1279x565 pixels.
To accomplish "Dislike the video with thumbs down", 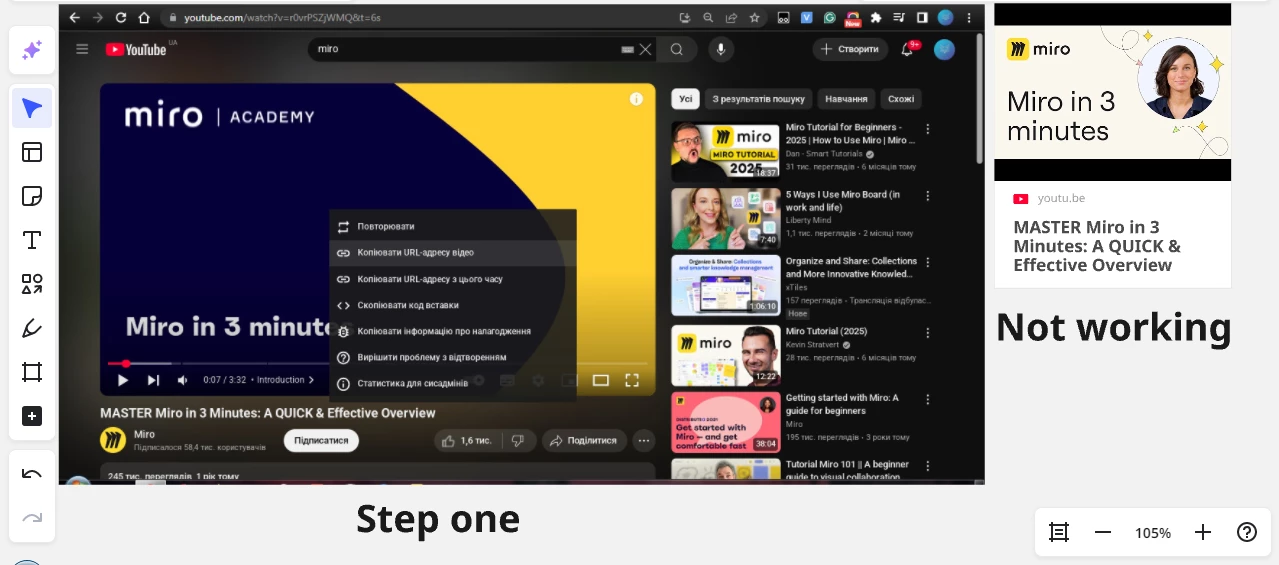I will tap(518, 440).
